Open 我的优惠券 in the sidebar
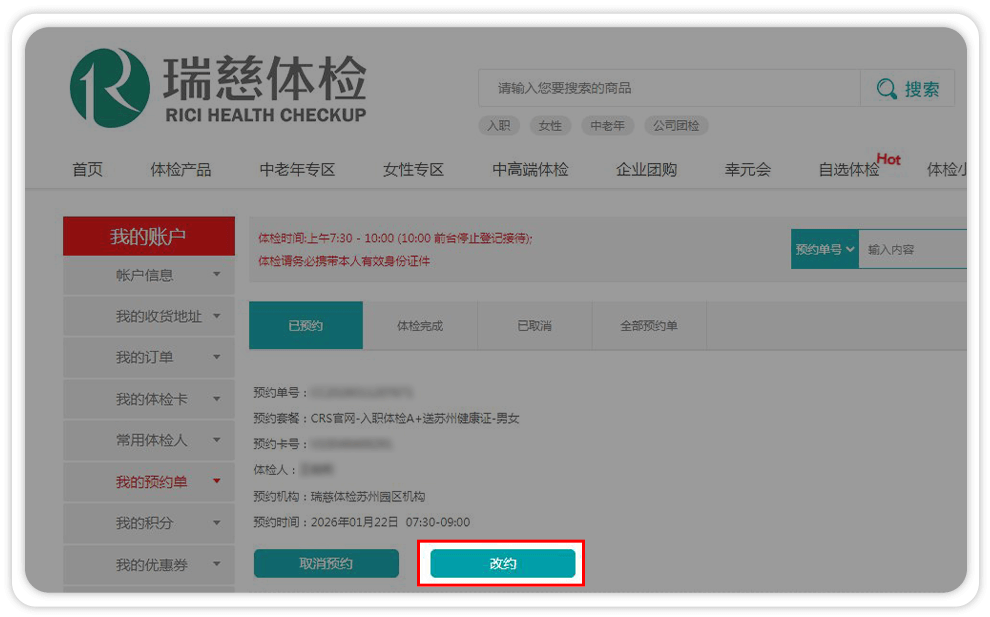Viewport: 990px width, 617px height. click(x=150, y=565)
